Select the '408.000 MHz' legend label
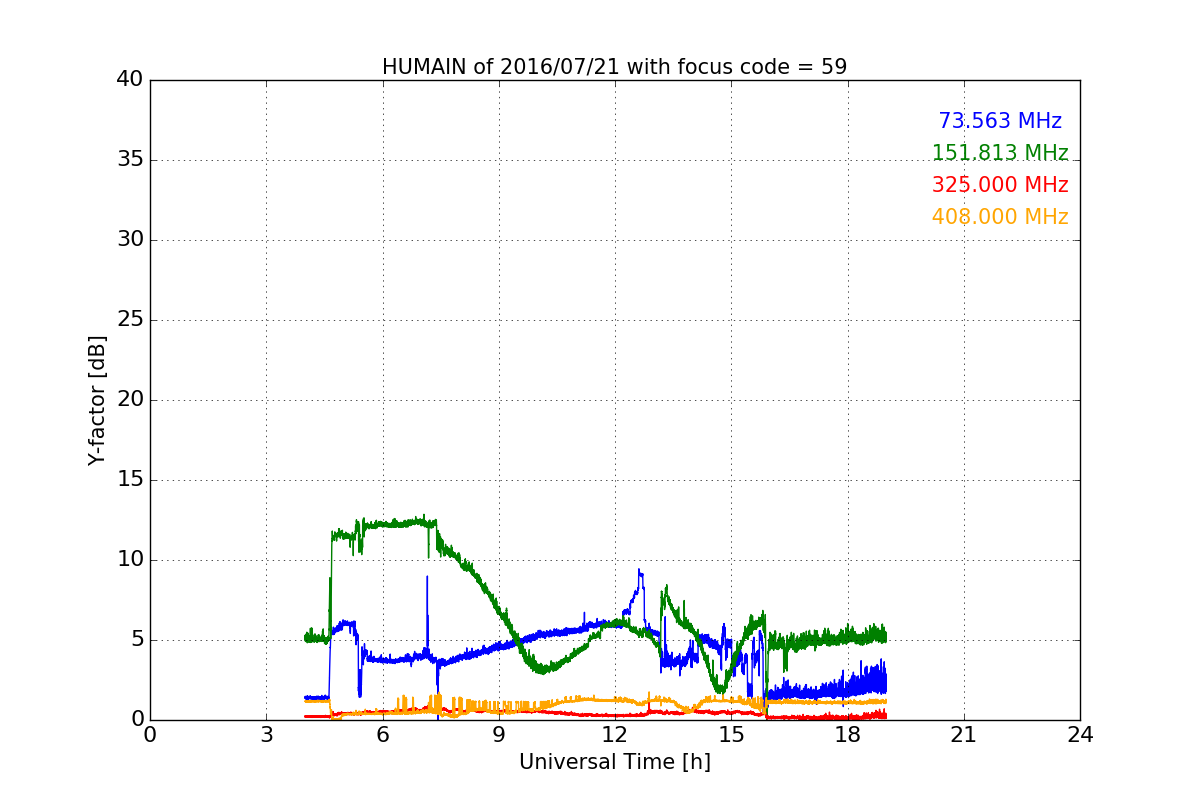Screen dimensions: 1200x800 coord(1000,217)
